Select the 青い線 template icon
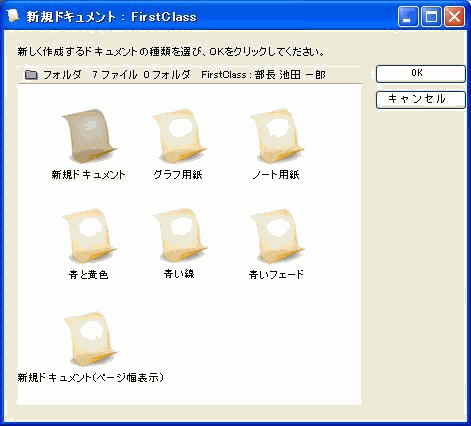The image size is (471, 426). (179, 236)
